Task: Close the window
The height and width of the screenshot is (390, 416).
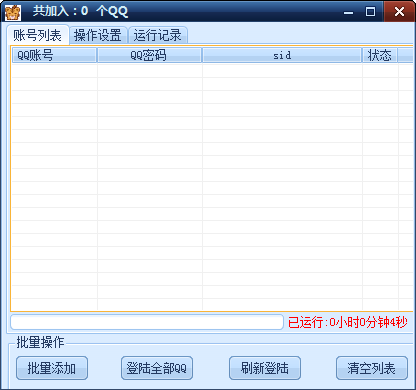Action: (x=399, y=12)
